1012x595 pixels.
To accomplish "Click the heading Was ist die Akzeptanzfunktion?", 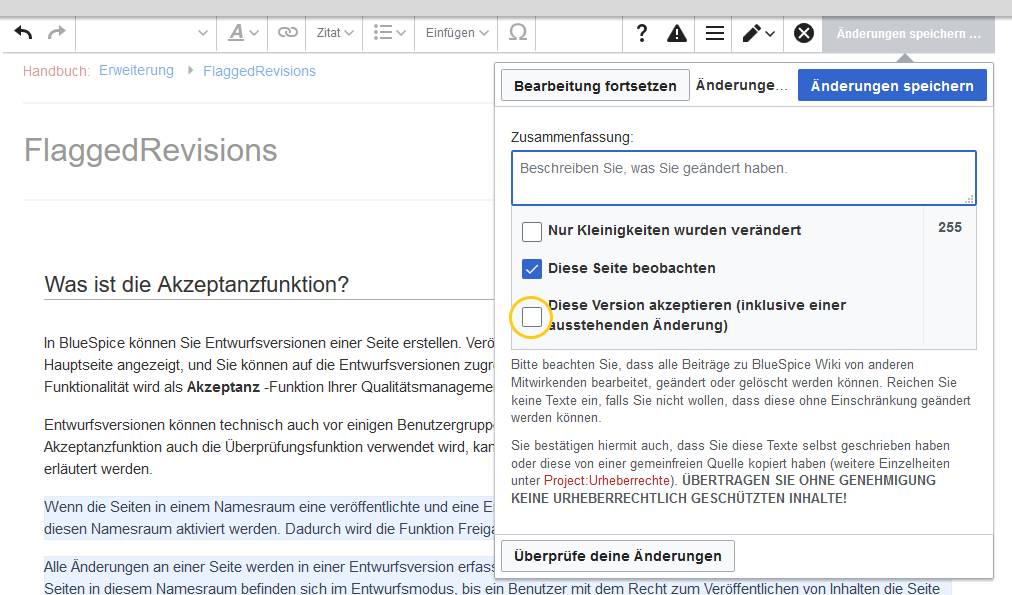I will click(x=196, y=285).
